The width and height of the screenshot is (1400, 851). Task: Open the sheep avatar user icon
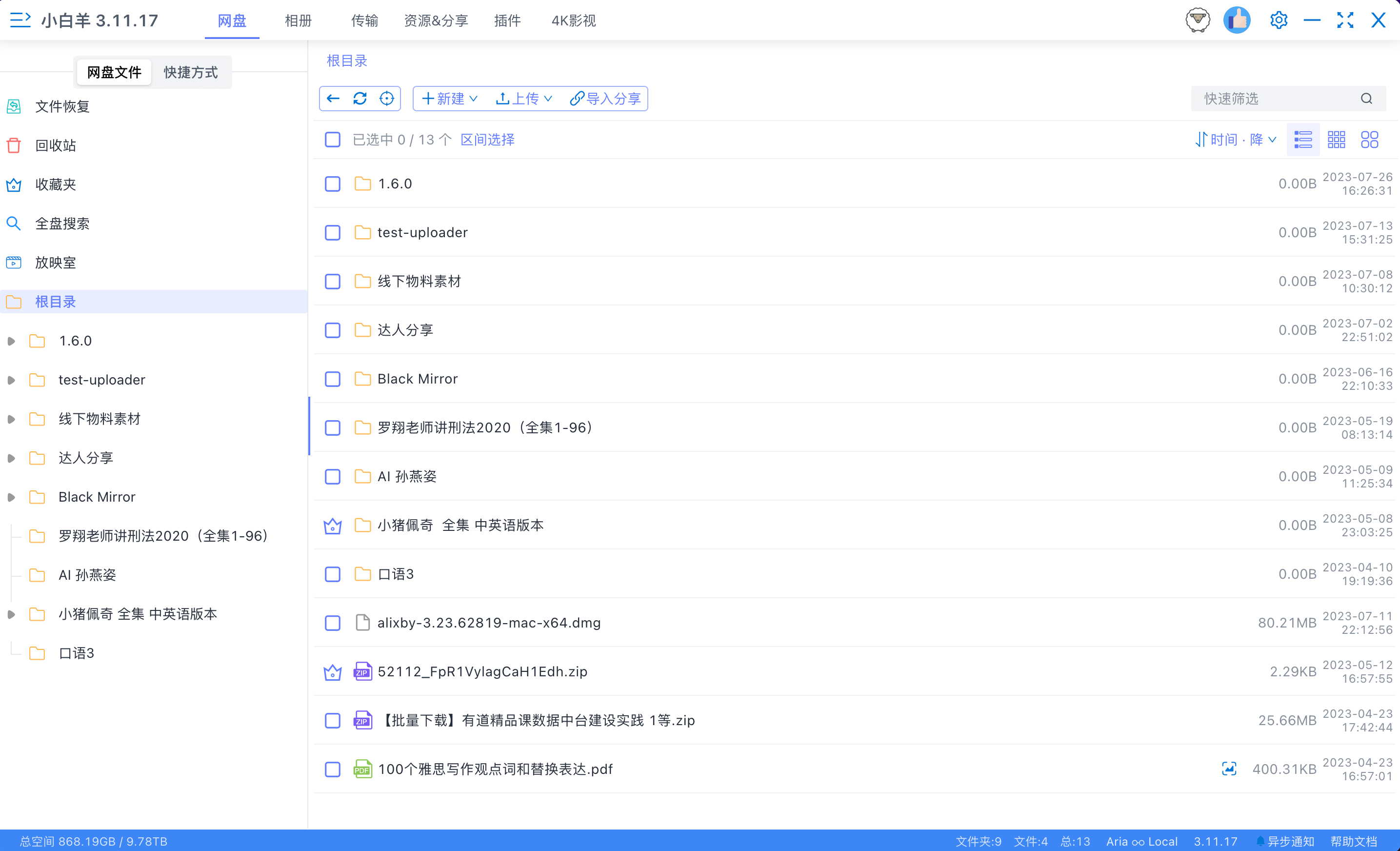[1198, 20]
